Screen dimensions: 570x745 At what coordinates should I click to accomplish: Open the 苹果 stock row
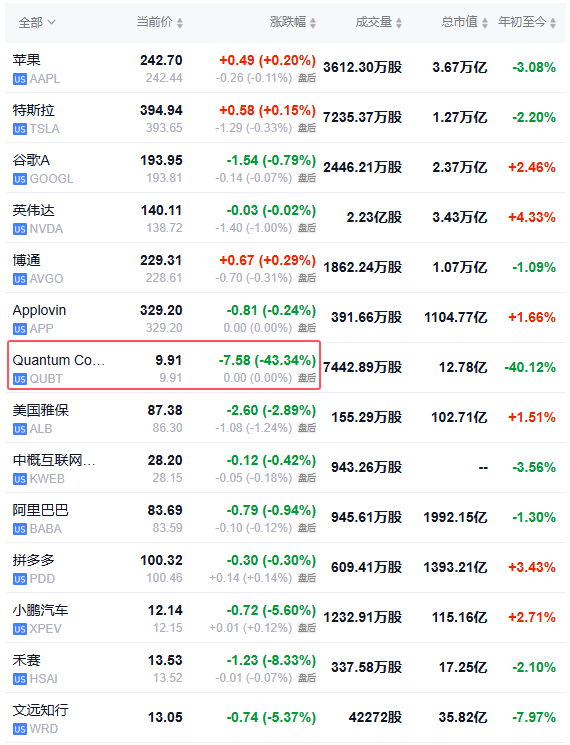coord(285,68)
